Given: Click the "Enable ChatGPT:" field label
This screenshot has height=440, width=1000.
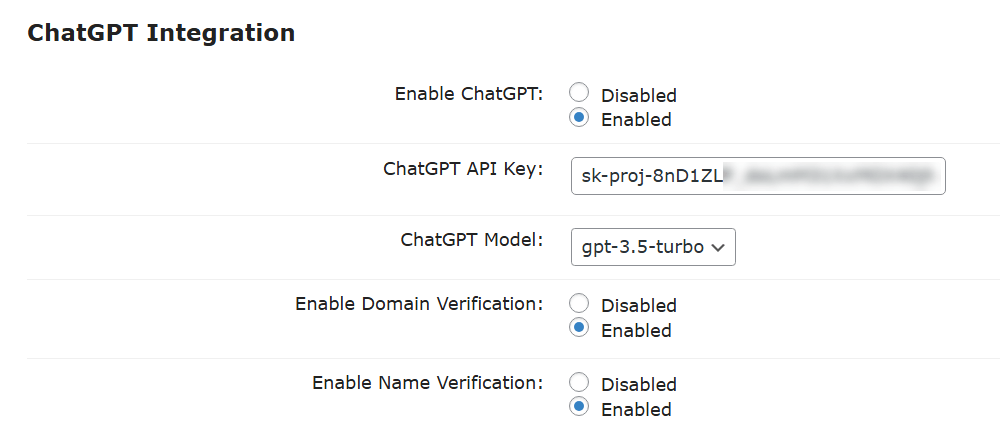Looking at the screenshot, I should pyautogui.click(x=468, y=94).
